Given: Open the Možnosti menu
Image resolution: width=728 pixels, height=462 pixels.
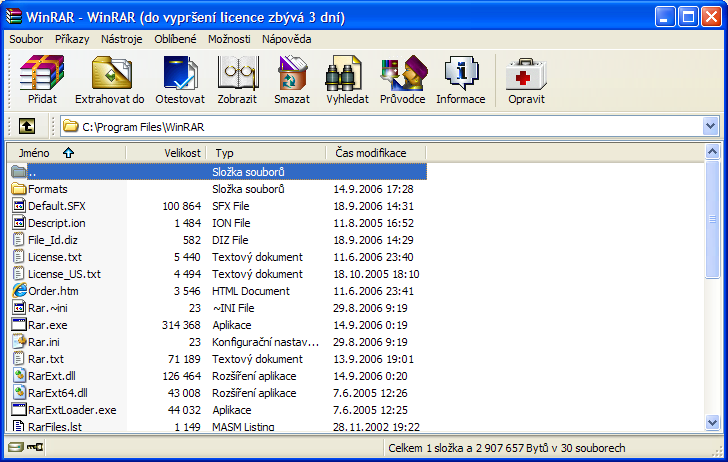Looking at the screenshot, I should tap(229, 39).
